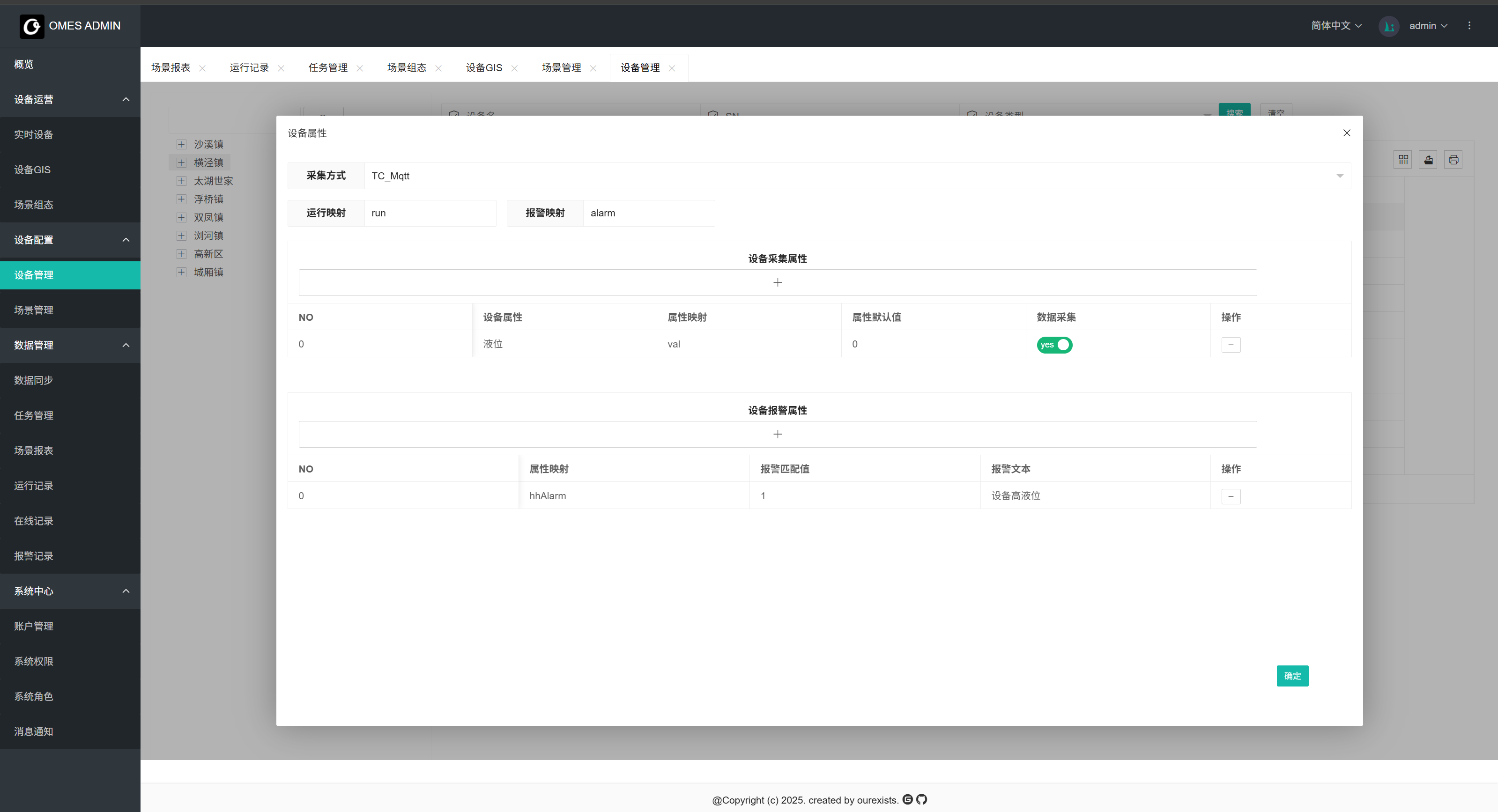This screenshot has width=1498, height=812.
Task: Open the vertical three-dot menu in header
Action: [1469, 26]
